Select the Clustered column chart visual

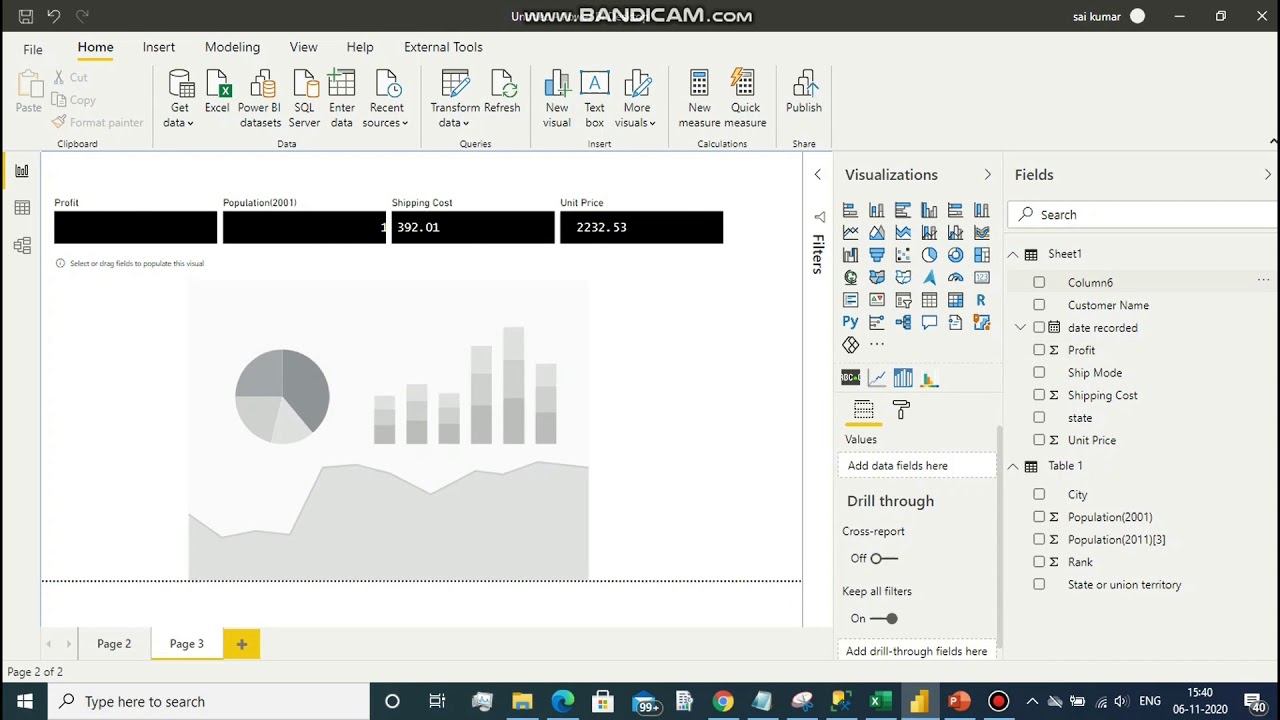coord(929,210)
